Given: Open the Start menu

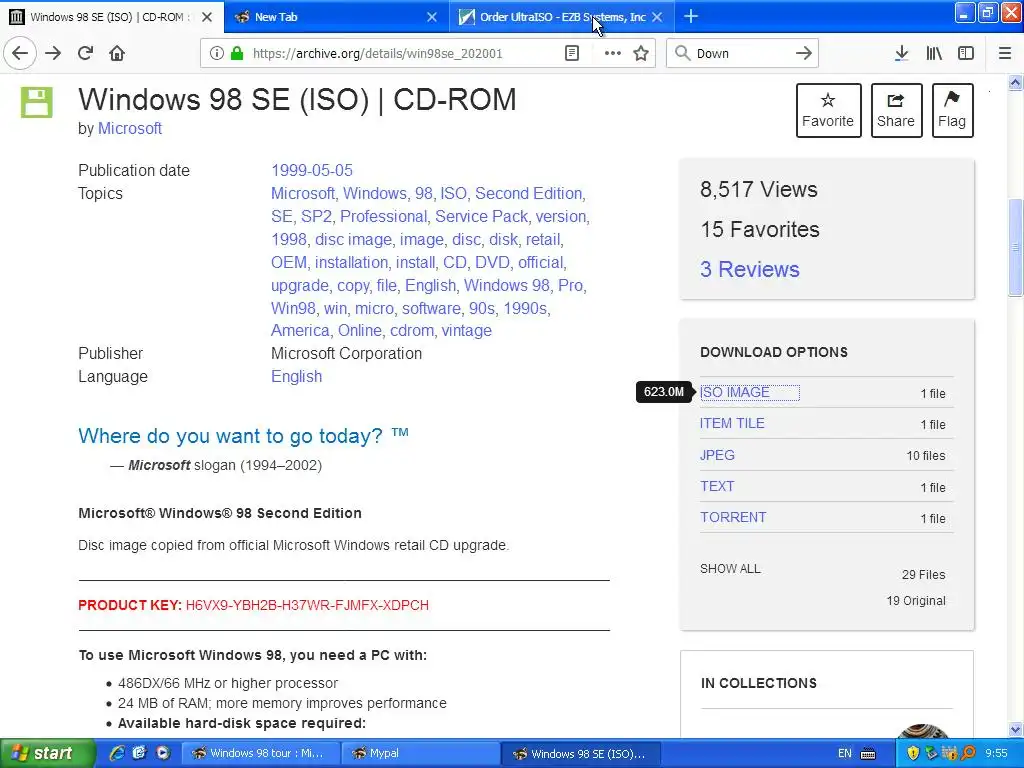Looking at the screenshot, I should 47,753.
